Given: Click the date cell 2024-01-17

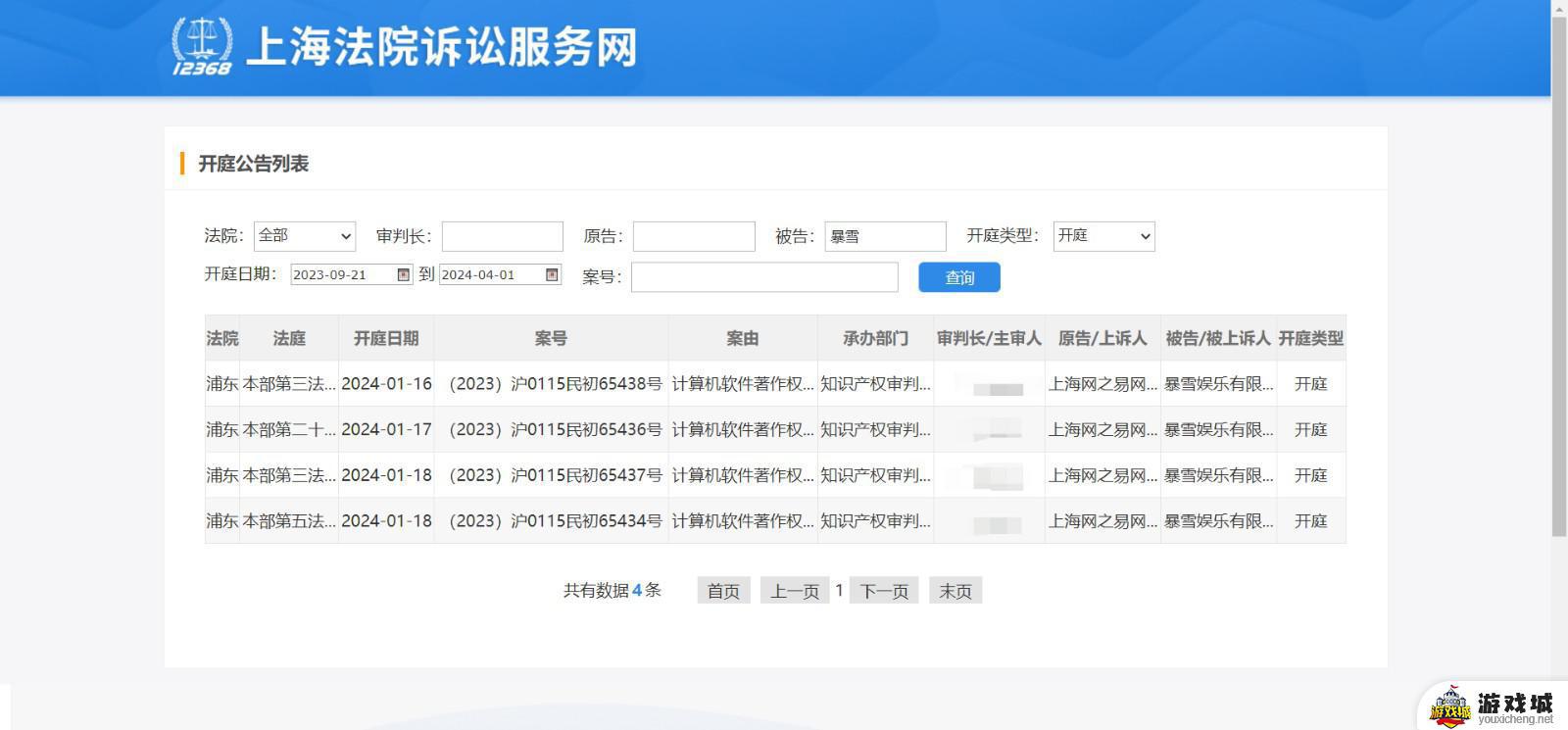Looking at the screenshot, I should 386,429.
